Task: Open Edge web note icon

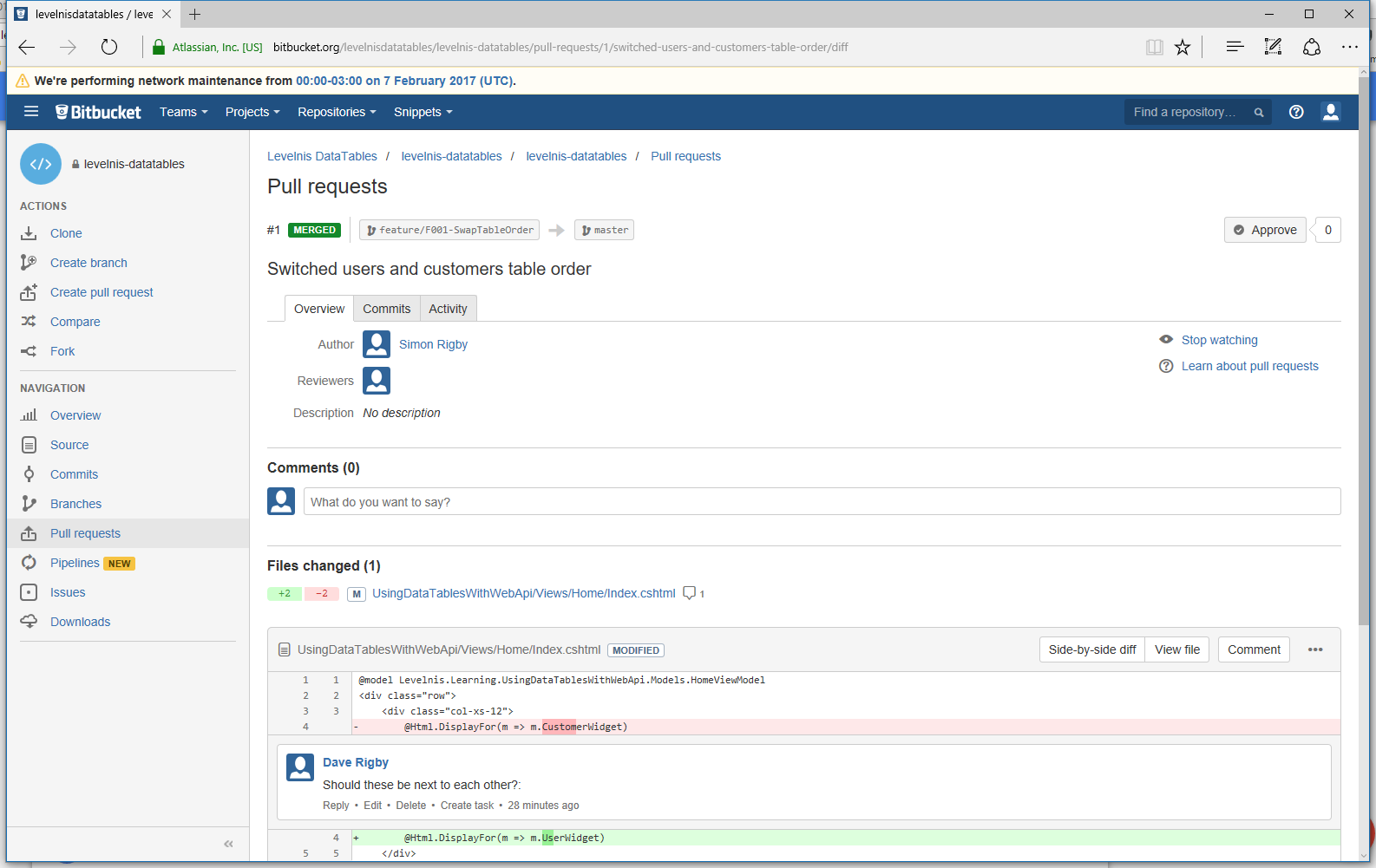Action: coord(1273,47)
